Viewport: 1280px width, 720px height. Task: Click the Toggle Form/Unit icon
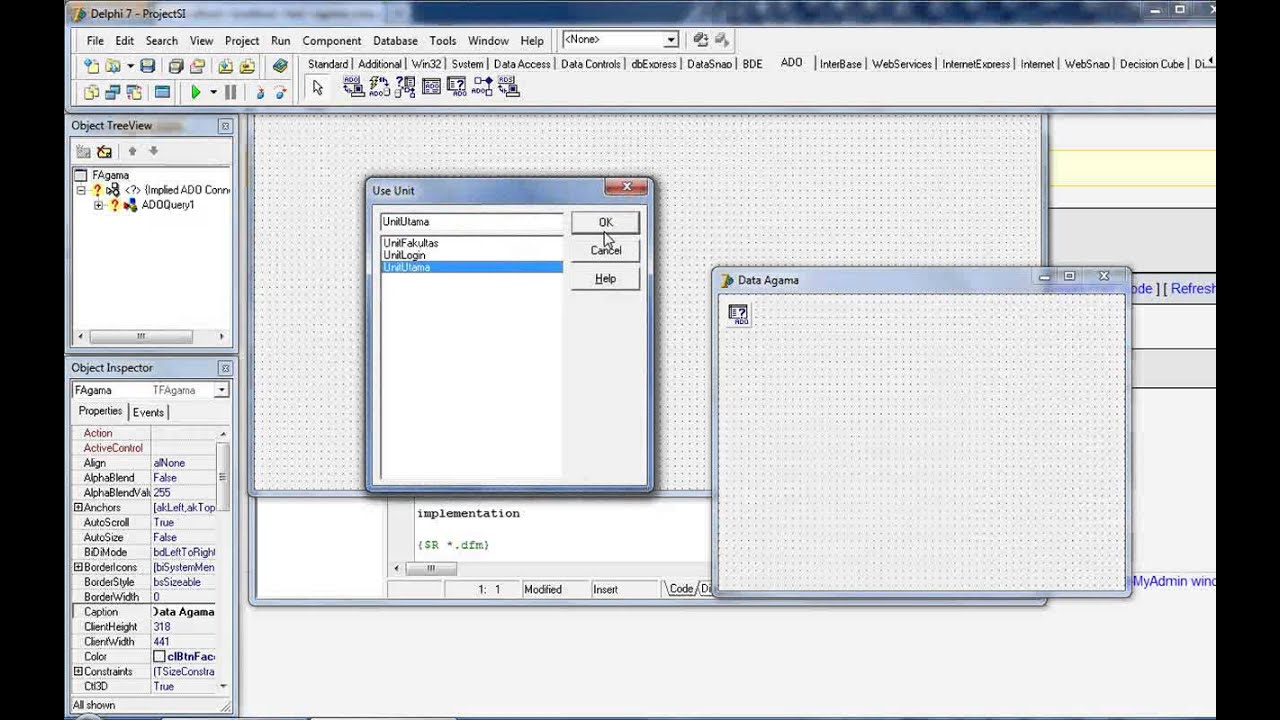pos(134,92)
